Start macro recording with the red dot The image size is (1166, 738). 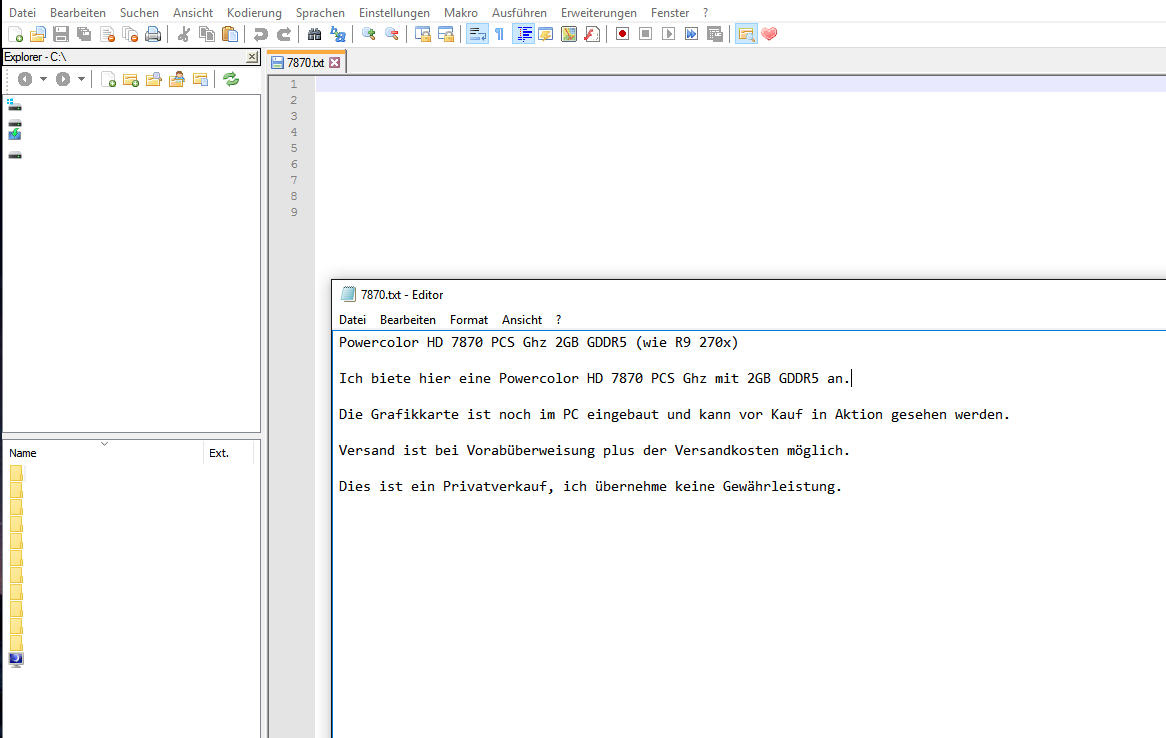tap(622, 34)
